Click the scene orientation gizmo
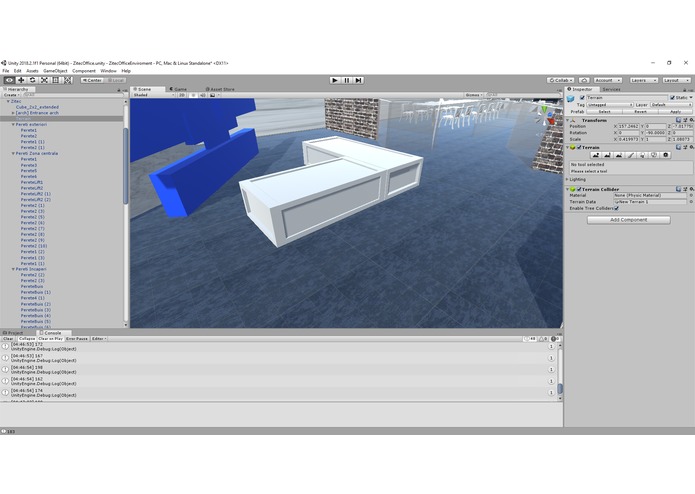The width and height of the screenshot is (695, 494). point(545,116)
